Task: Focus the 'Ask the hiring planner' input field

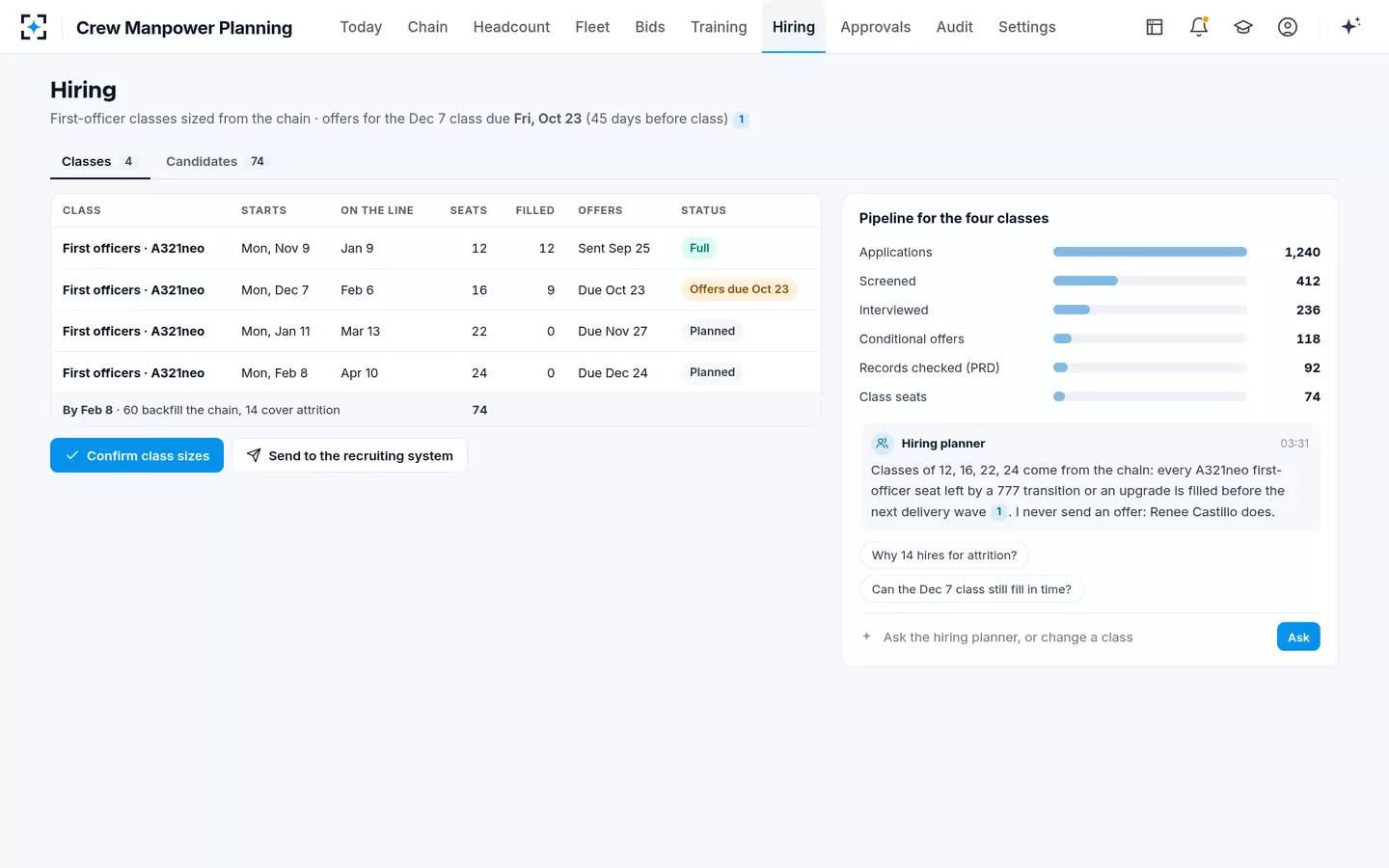Action: [1073, 637]
